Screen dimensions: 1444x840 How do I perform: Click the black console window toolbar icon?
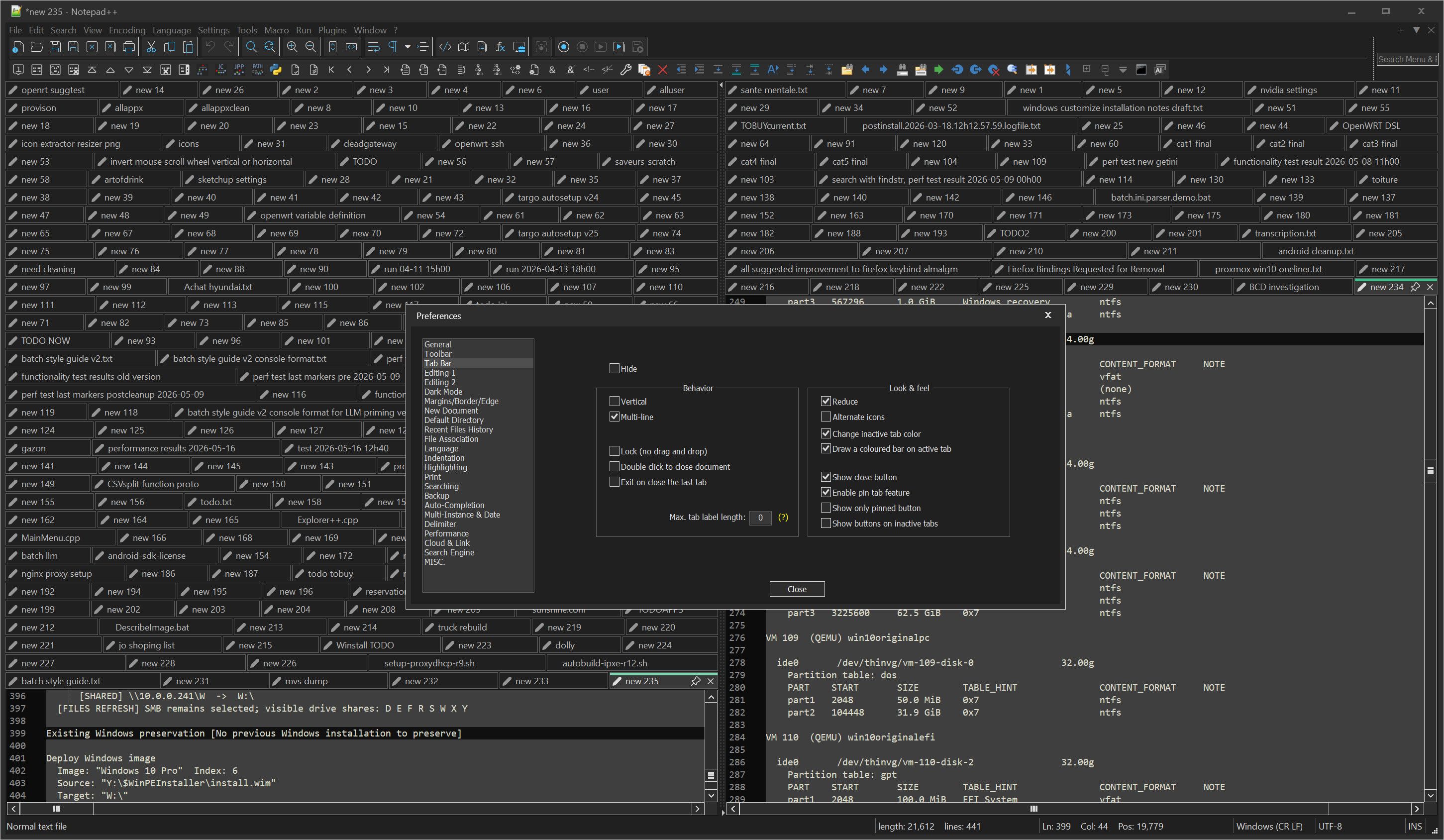coord(1141,70)
